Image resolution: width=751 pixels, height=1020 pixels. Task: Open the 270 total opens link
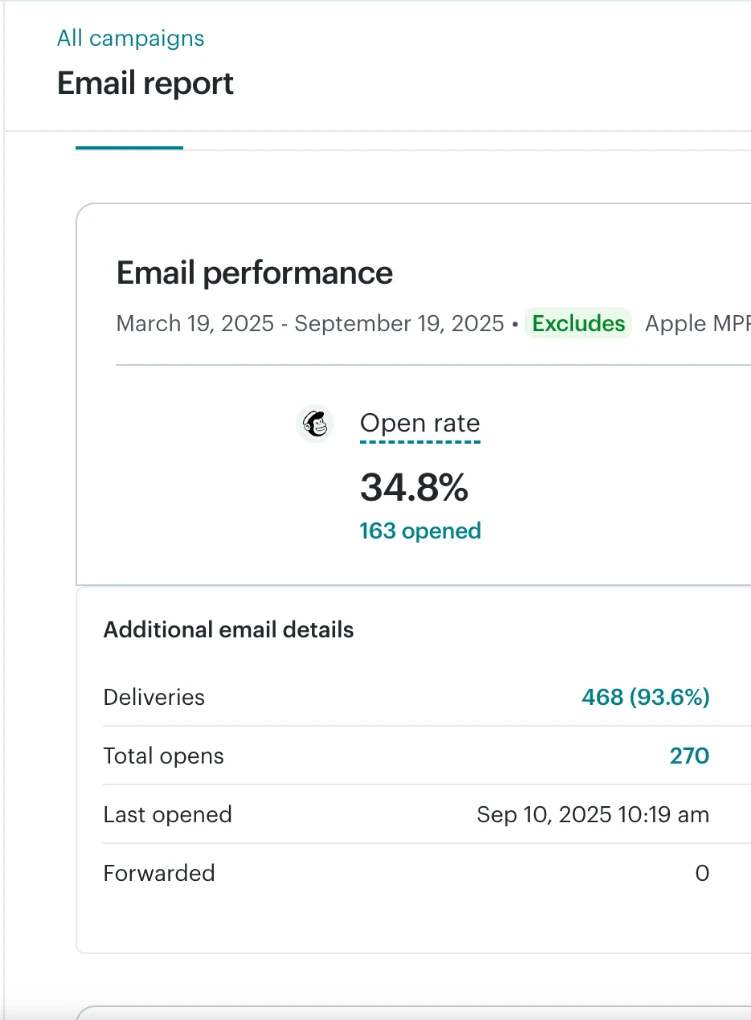689,756
